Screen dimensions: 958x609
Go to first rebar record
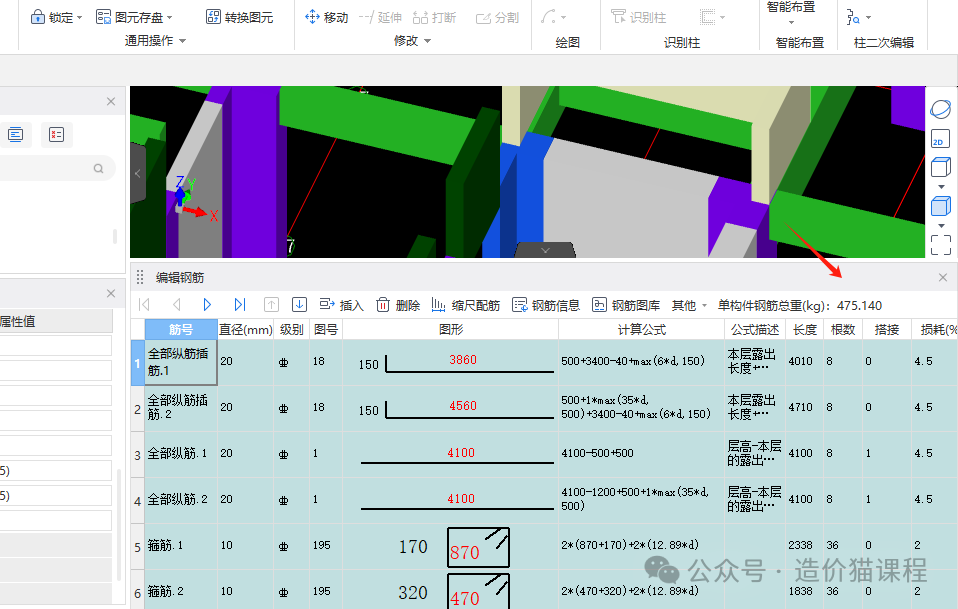[145, 304]
